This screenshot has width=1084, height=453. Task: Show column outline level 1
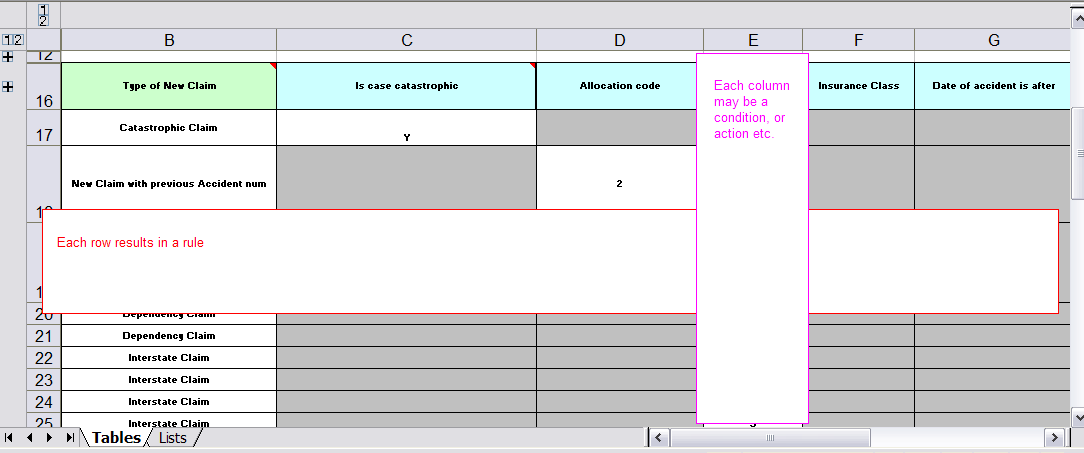click(43, 9)
